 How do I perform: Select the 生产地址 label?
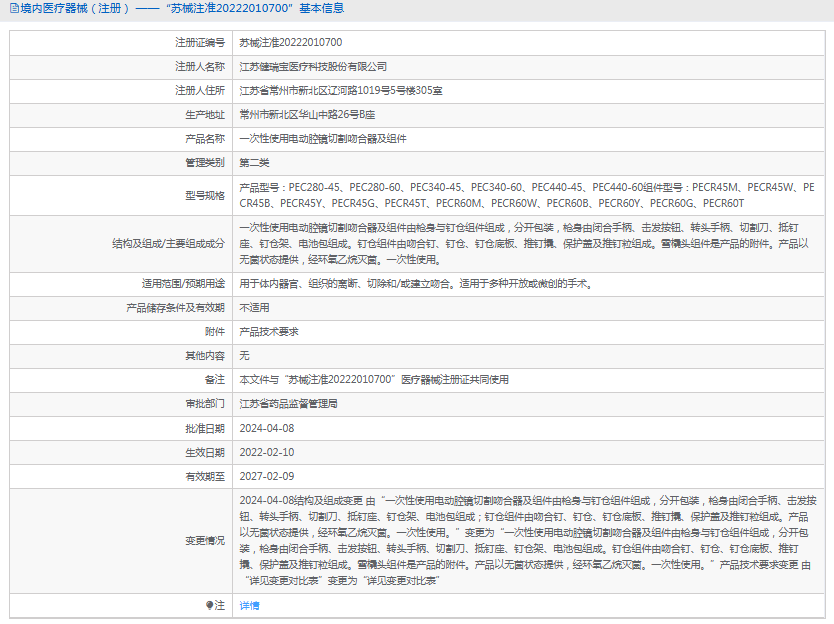(x=205, y=115)
